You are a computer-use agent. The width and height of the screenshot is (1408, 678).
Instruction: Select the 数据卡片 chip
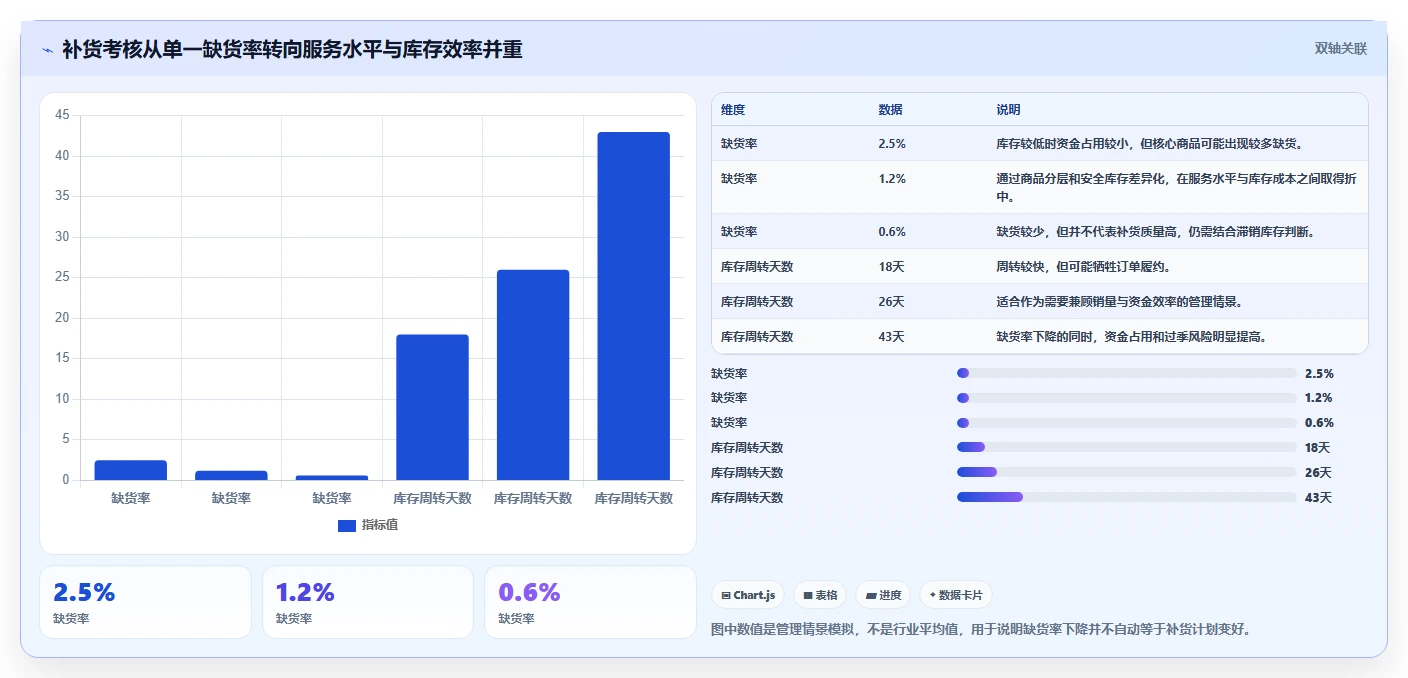pyautogui.click(x=956, y=595)
